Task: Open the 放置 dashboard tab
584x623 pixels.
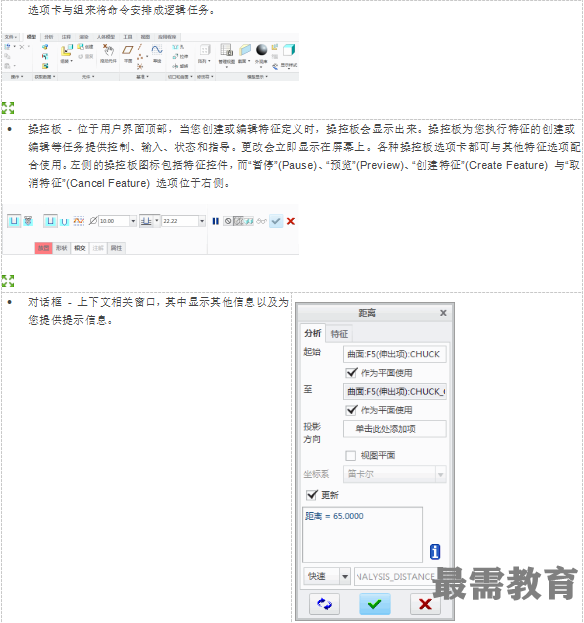Action: 43,248
